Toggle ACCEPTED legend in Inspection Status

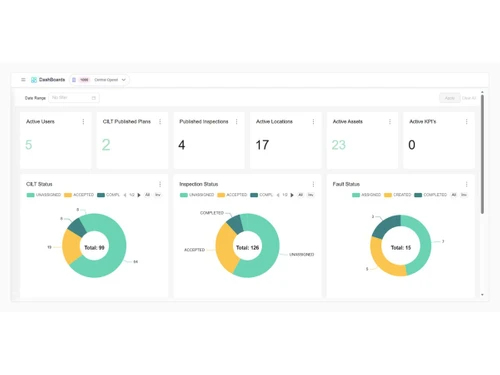tap(232, 195)
